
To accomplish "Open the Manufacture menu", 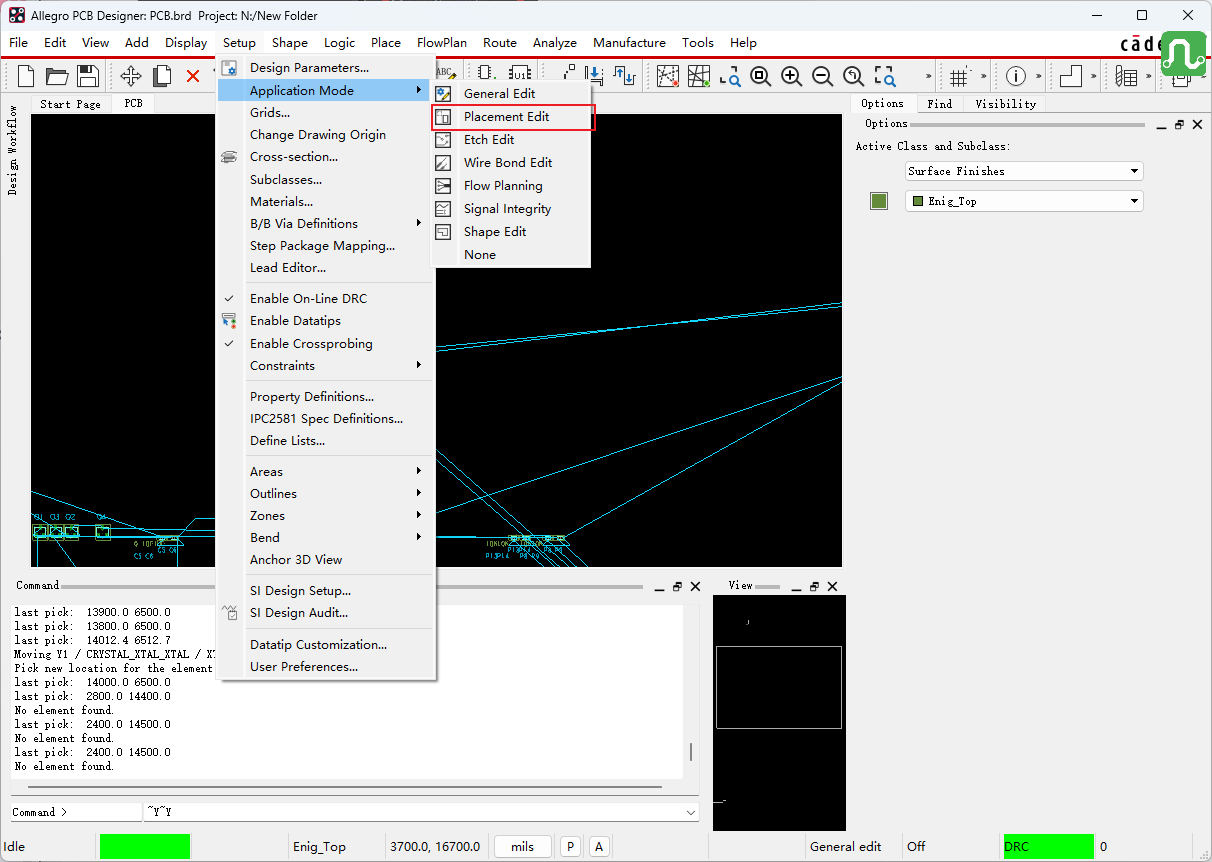I will (x=629, y=42).
